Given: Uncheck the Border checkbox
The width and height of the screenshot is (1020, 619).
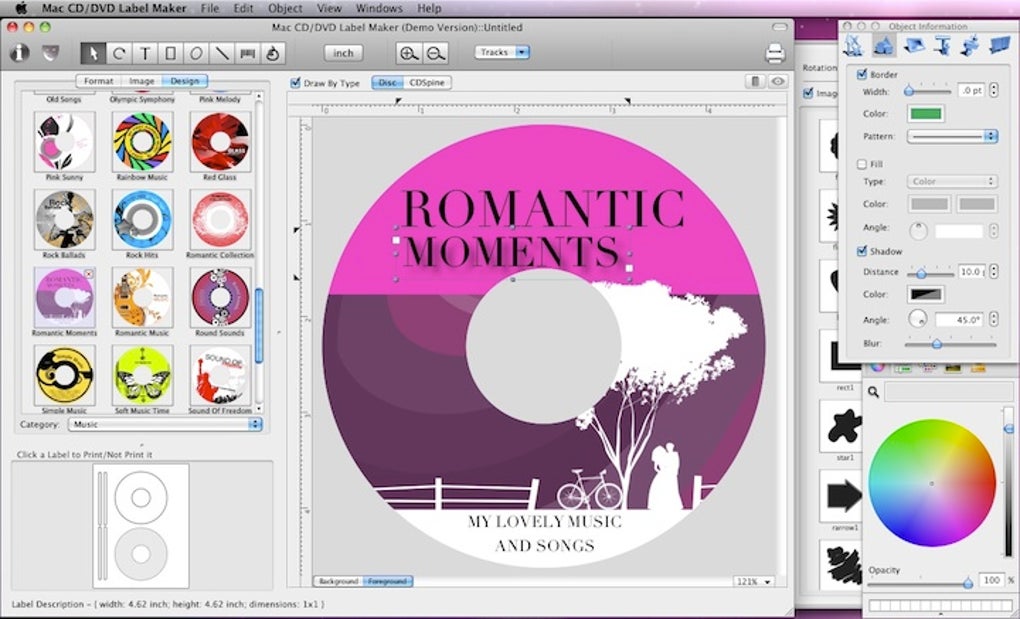Looking at the screenshot, I should pos(862,75).
